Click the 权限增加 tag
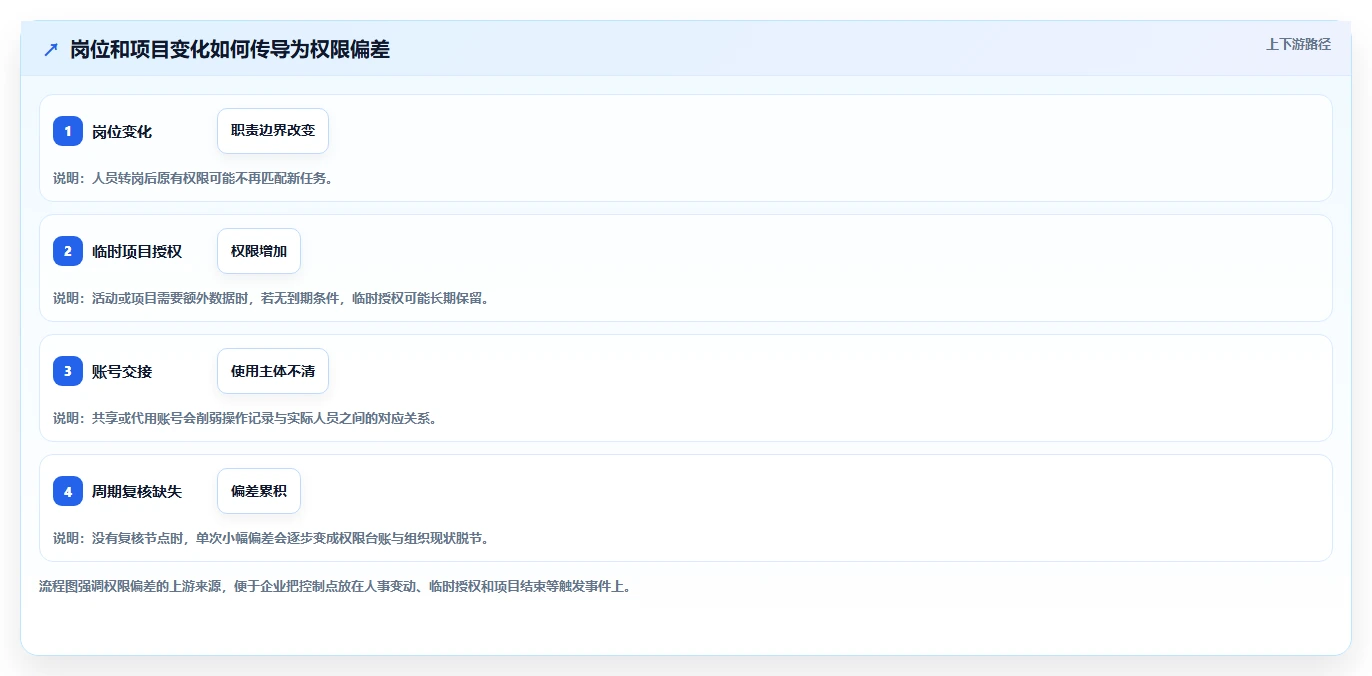This screenshot has height=676, width=1372. [259, 251]
